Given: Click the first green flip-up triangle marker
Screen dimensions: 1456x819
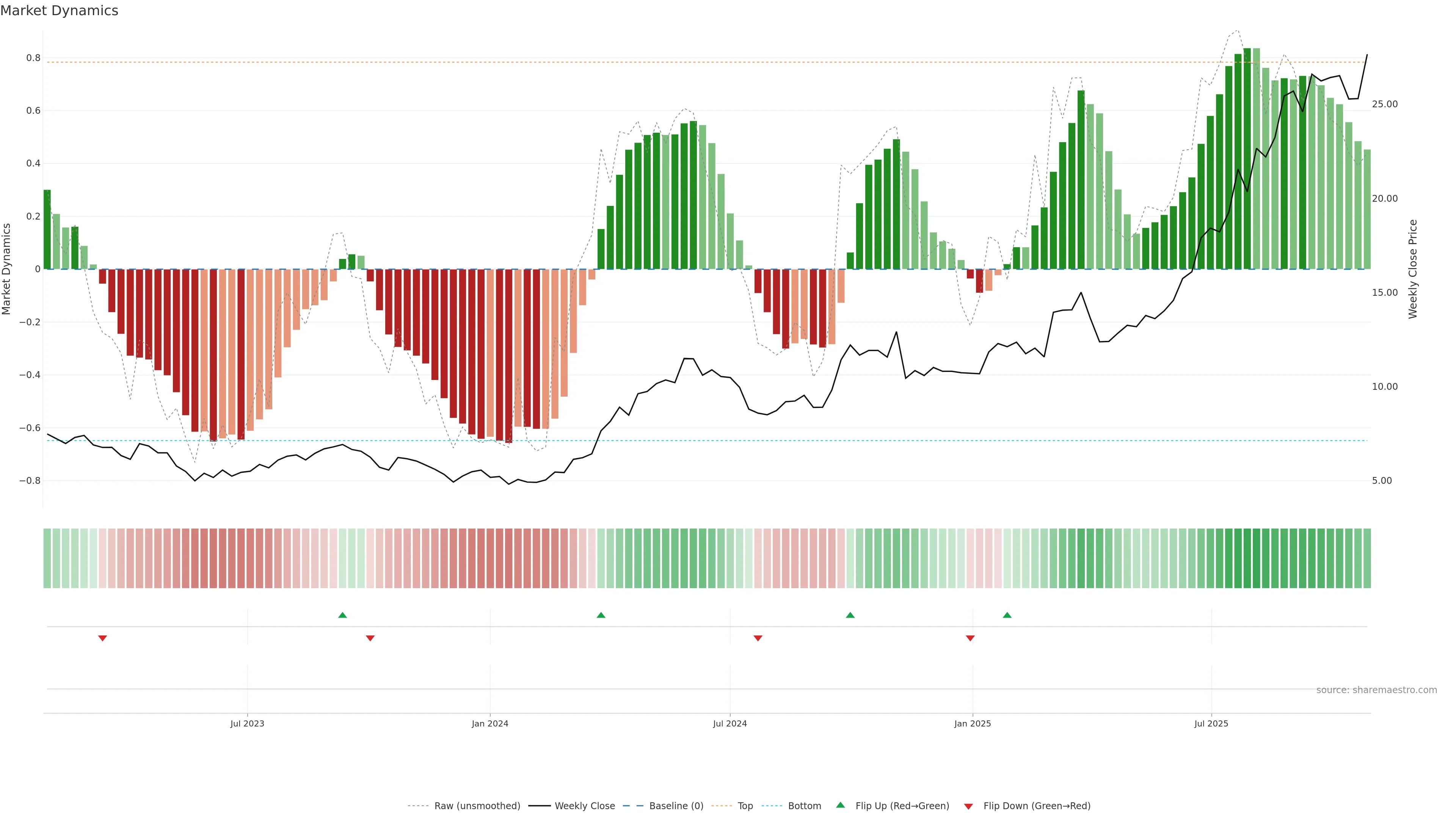Looking at the screenshot, I should point(342,615).
